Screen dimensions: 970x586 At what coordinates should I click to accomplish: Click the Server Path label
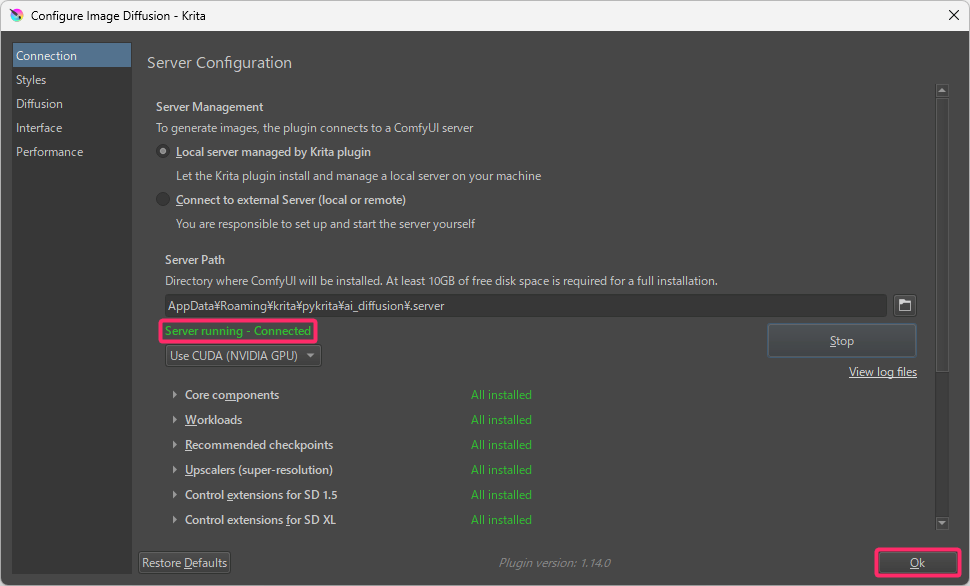pos(195,260)
